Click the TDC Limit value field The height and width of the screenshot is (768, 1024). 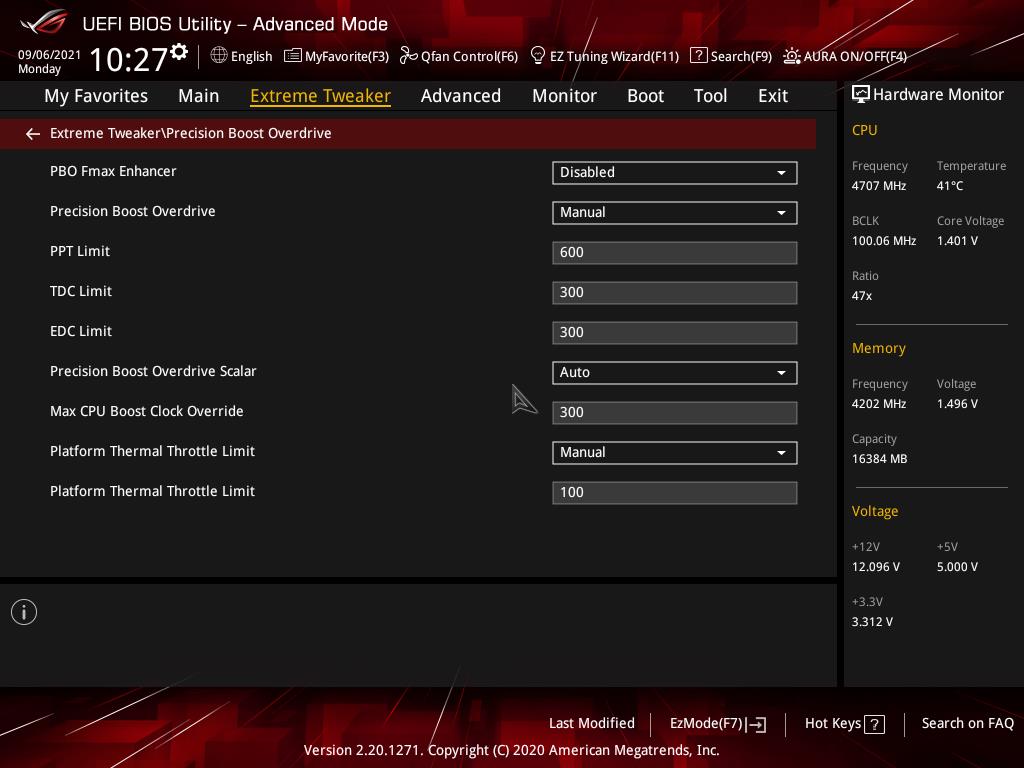(x=675, y=293)
